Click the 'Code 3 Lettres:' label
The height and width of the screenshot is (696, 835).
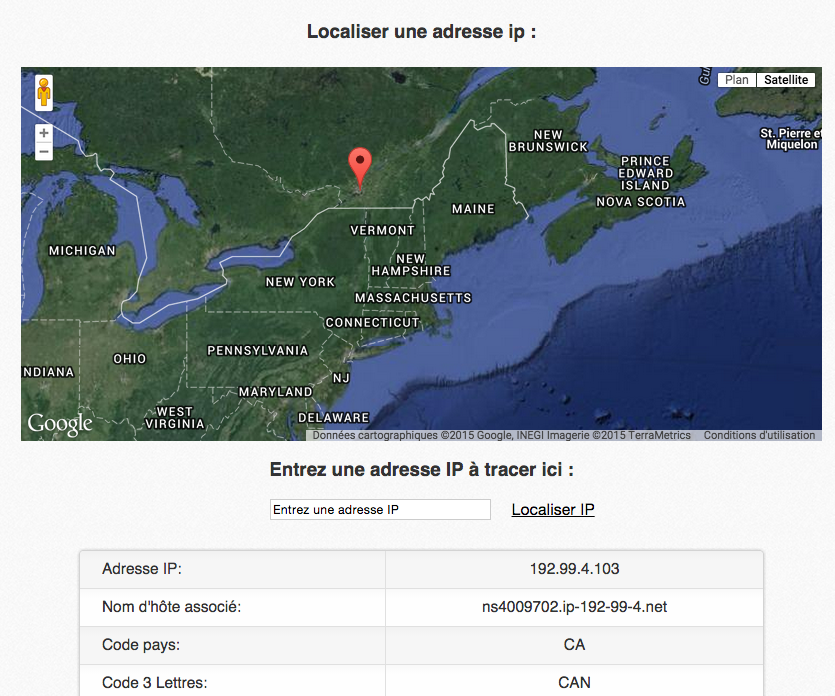tap(154, 682)
